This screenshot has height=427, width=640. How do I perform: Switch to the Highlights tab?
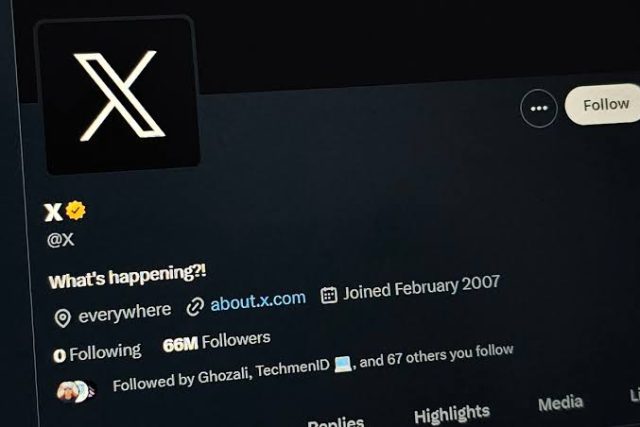[451, 414]
